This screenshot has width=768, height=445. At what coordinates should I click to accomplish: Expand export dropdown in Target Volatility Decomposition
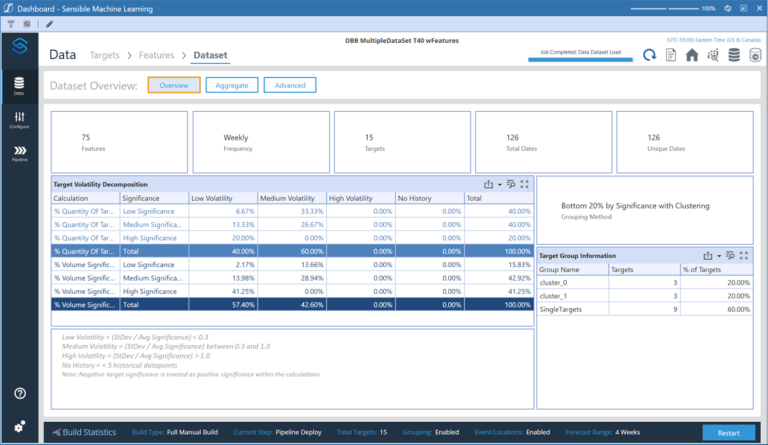pos(500,184)
